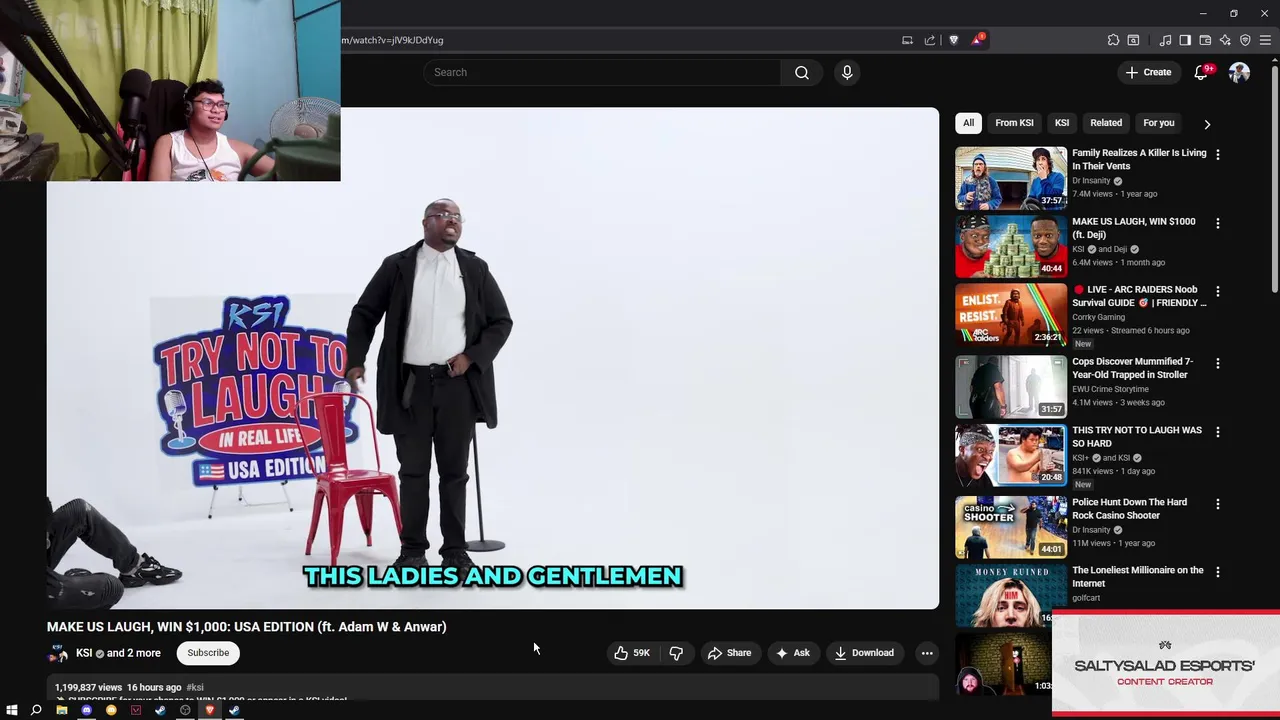Viewport: 1280px width, 720px height.
Task: Open the Brave Rewards triangle icon
Action: (x=977, y=40)
